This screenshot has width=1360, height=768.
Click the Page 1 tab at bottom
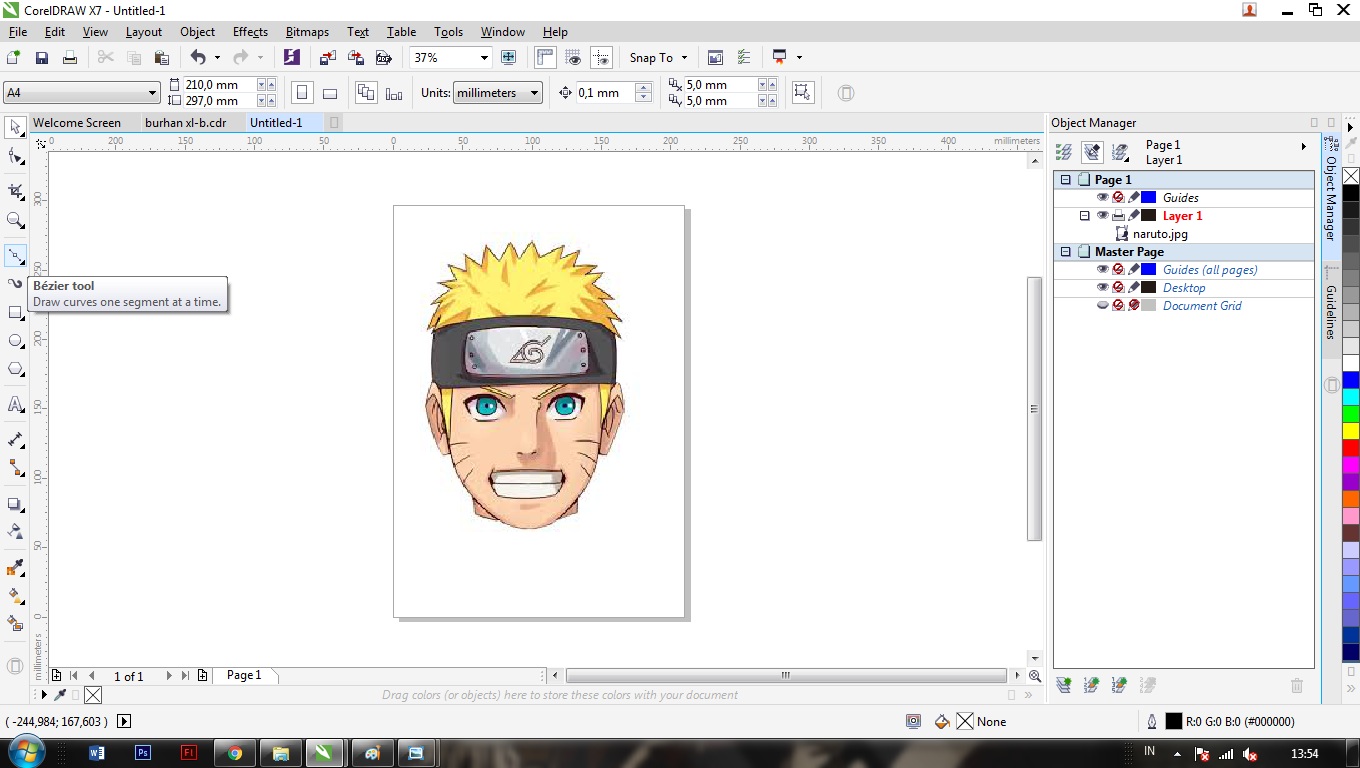pos(244,676)
